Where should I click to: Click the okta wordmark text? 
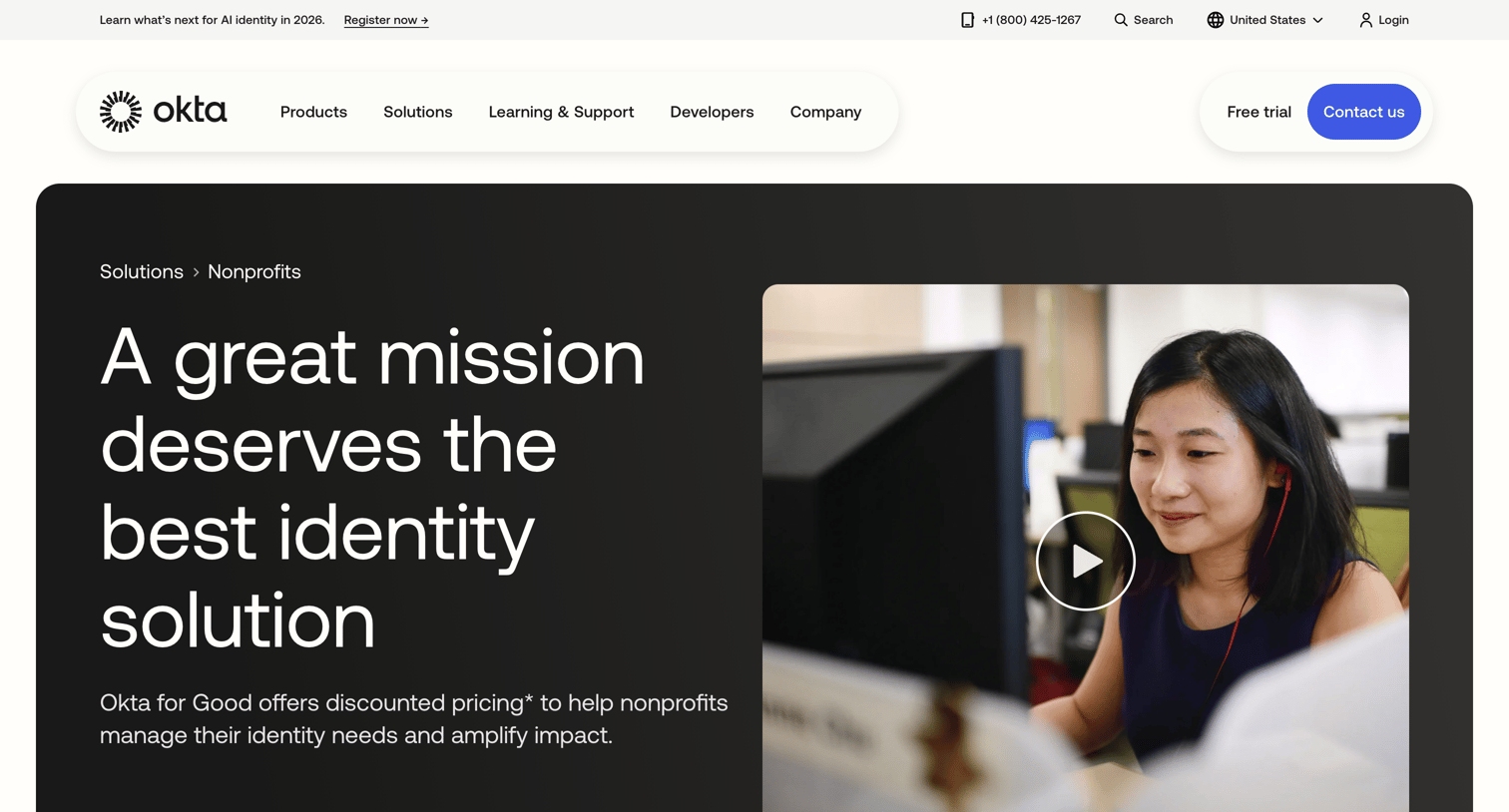coord(190,110)
